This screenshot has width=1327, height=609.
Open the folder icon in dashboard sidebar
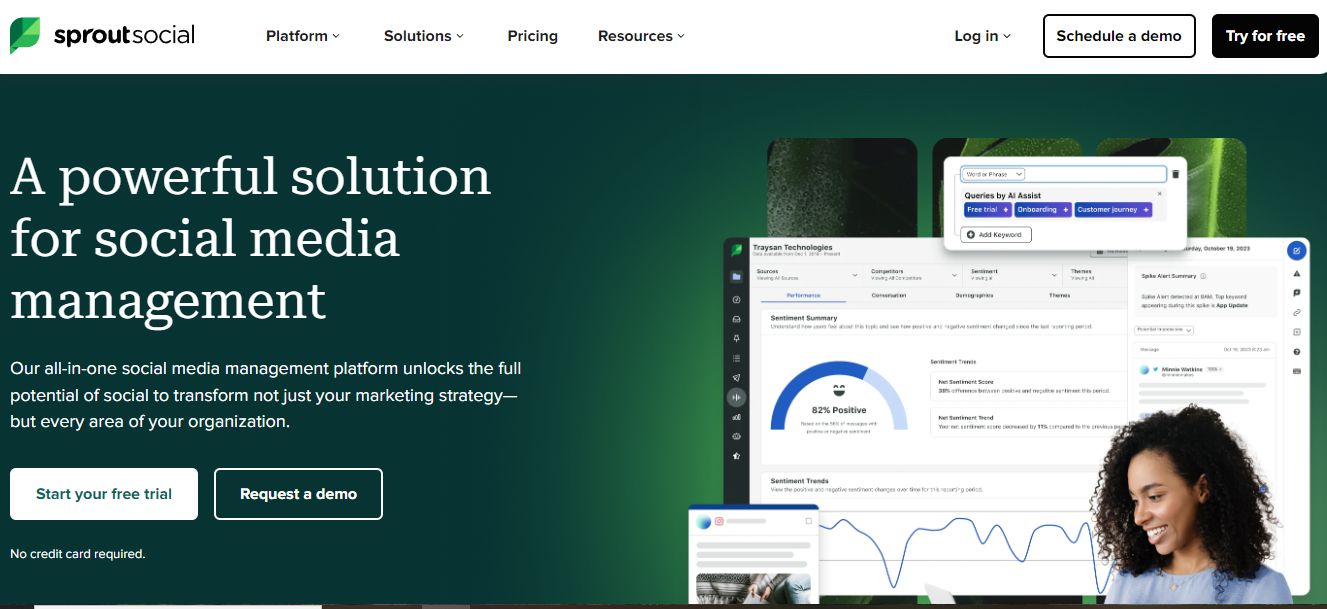point(737,277)
